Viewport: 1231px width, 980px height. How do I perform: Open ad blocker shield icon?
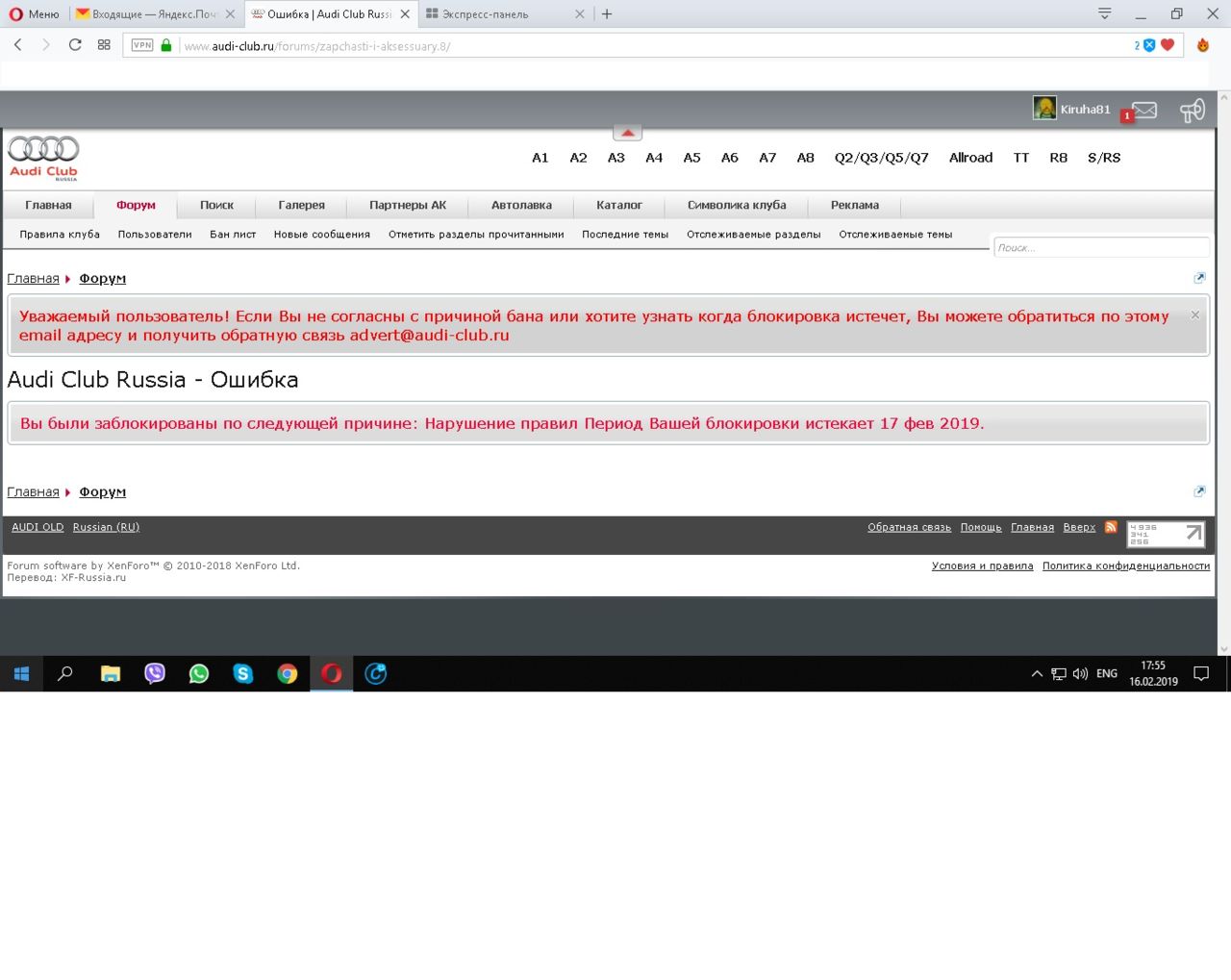[x=1148, y=45]
